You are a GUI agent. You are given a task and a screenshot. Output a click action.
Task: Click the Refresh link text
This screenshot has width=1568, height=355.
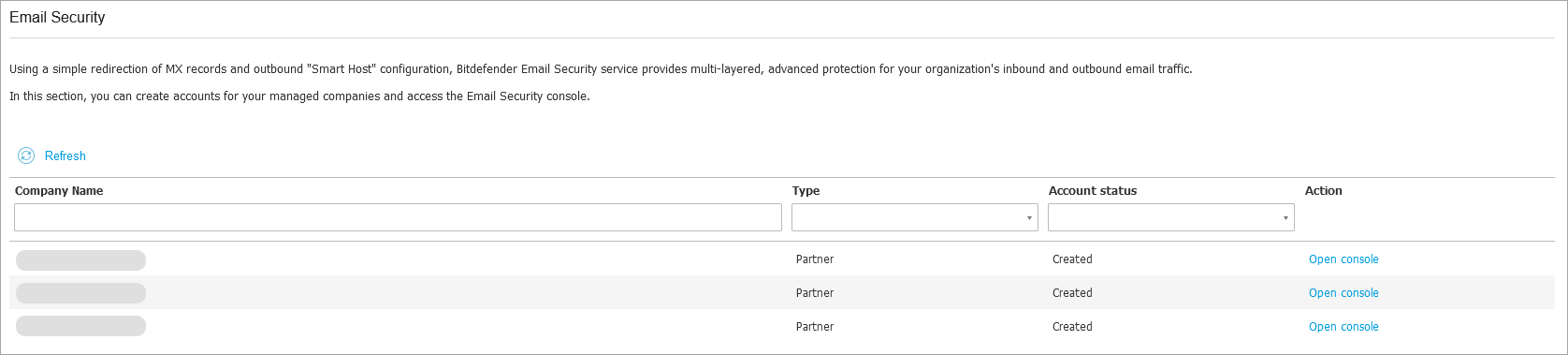(65, 156)
